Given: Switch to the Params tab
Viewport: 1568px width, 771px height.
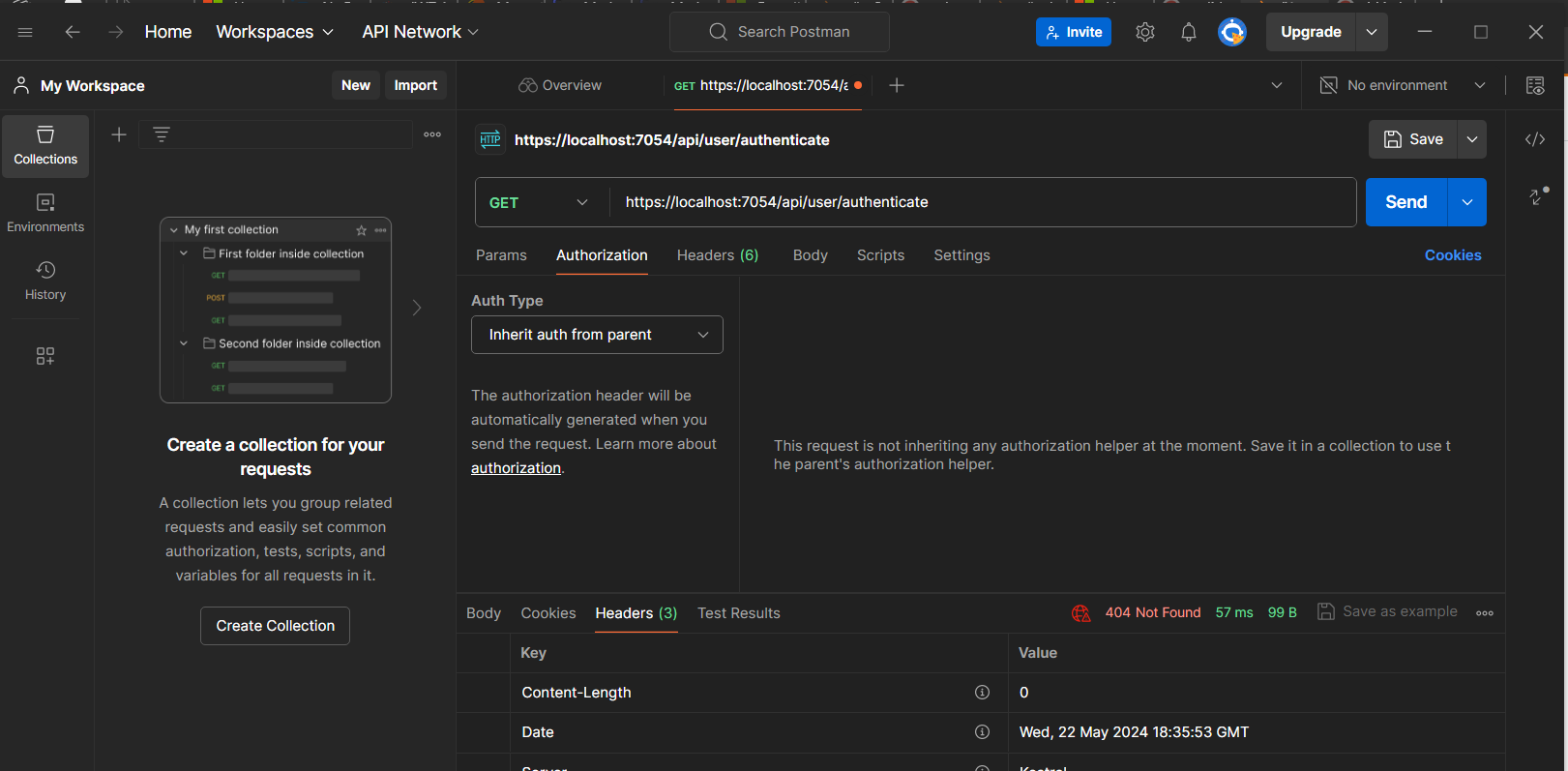Looking at the screenshot, I should tap(501, 255).
